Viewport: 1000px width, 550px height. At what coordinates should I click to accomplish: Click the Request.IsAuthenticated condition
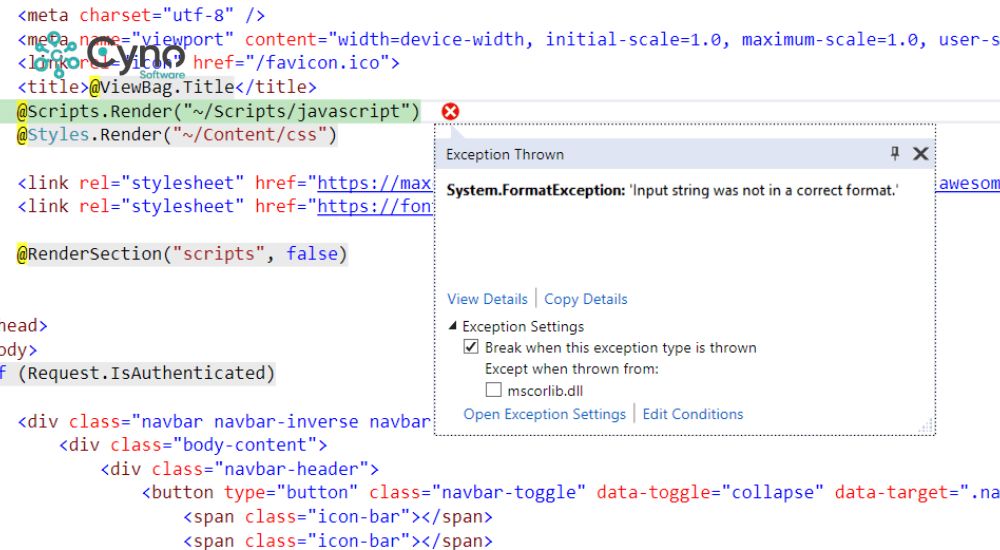pos(145,373)
